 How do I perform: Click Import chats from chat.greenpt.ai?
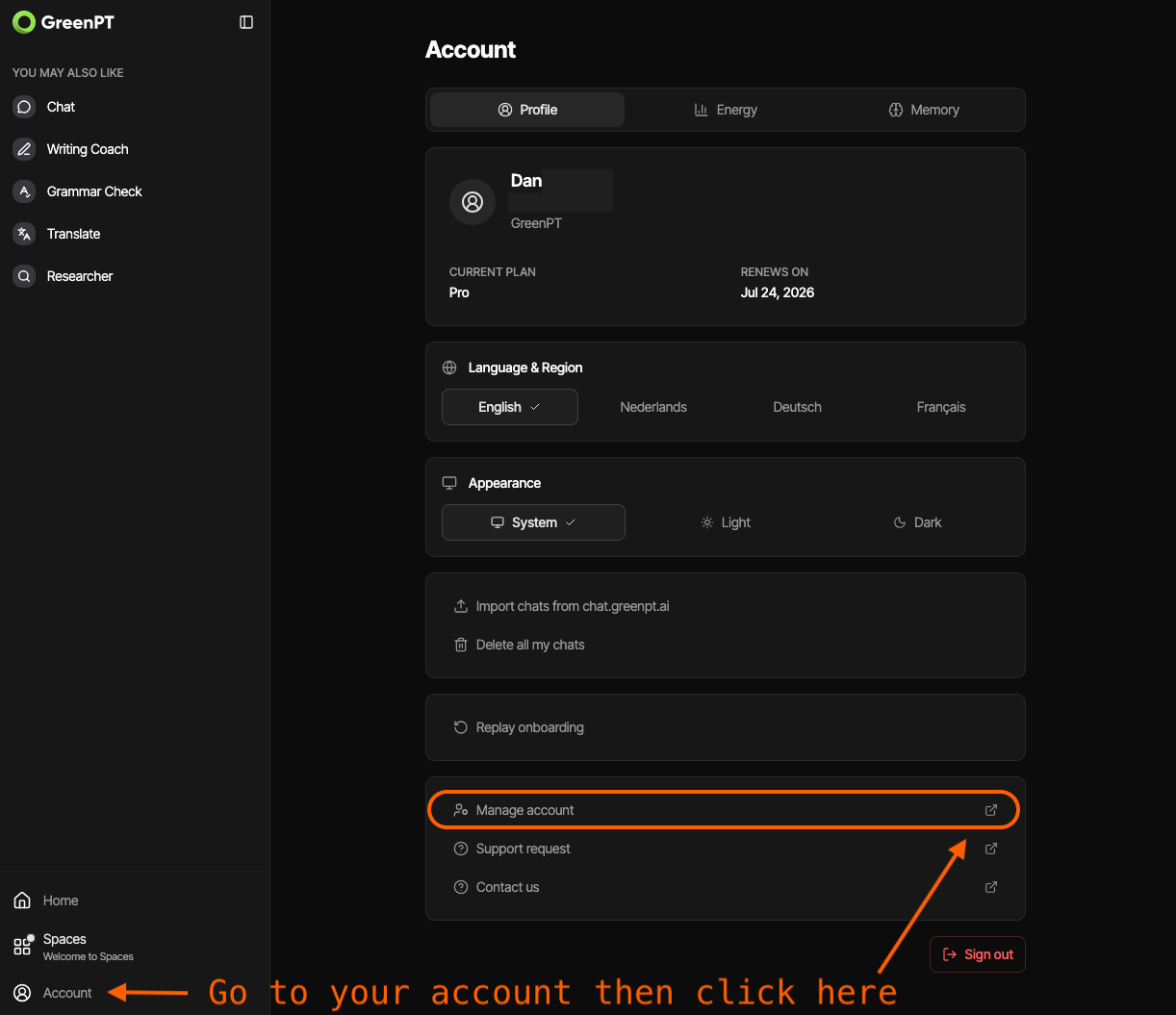[x=726, y=606]
